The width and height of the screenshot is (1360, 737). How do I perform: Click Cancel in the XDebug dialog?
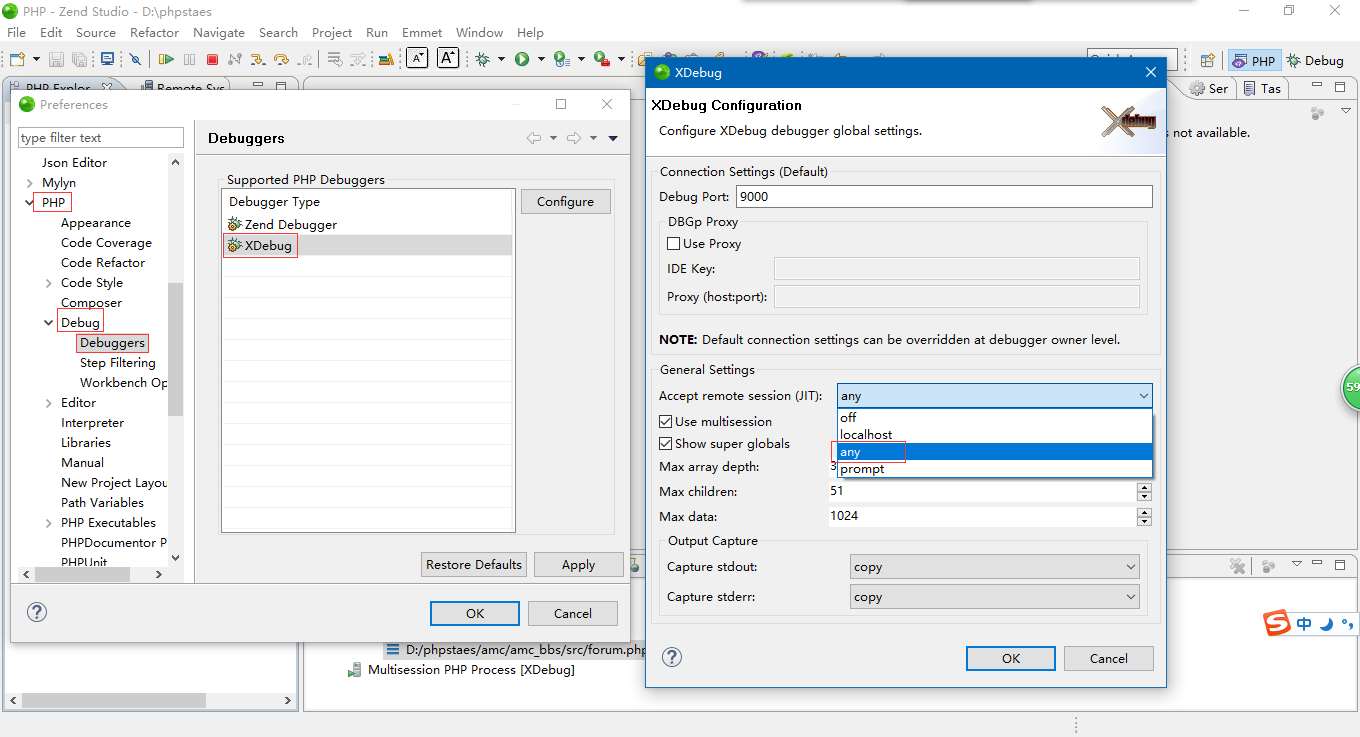tap(1108, 658)
